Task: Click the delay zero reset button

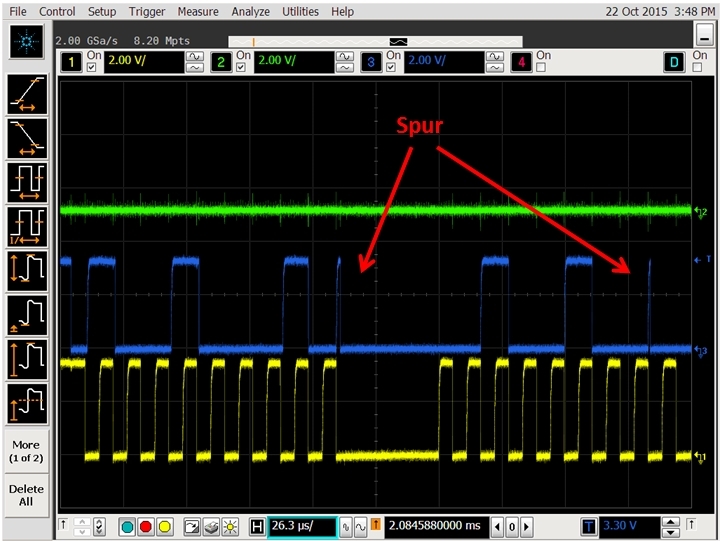Action: click(x=512, y=527)
